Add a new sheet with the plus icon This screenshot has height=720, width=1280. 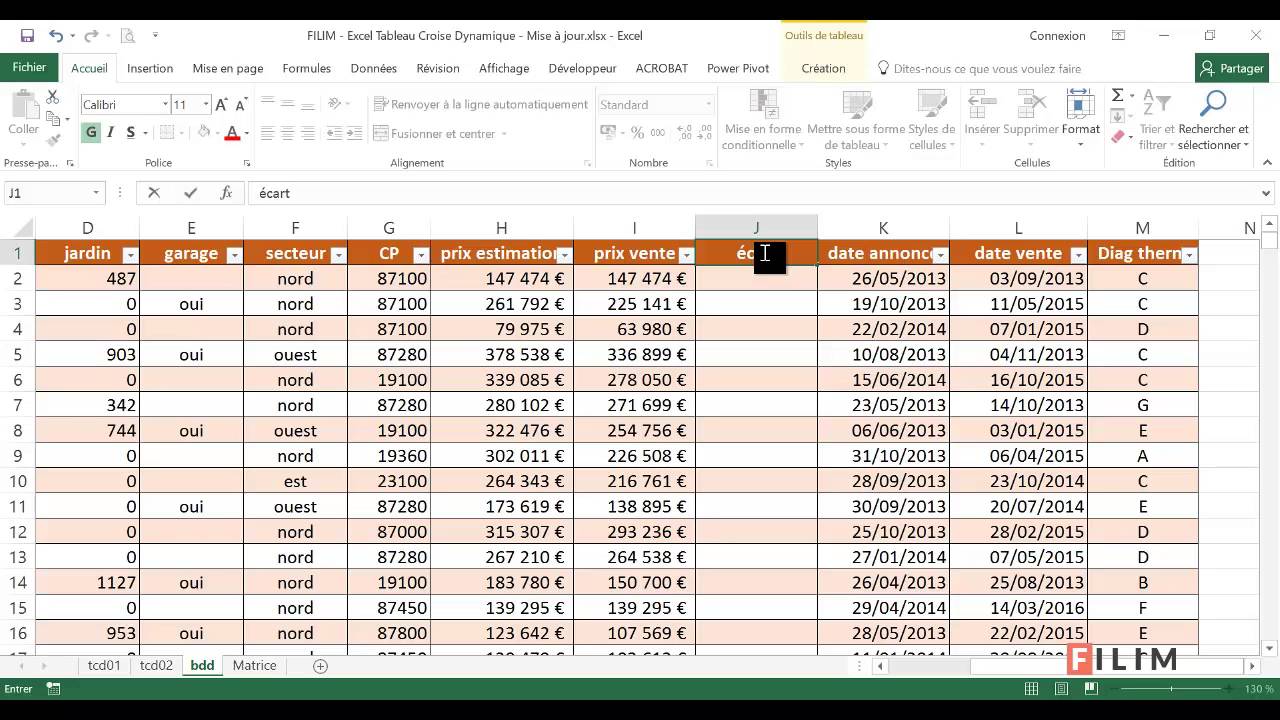(x=320, y=666)
